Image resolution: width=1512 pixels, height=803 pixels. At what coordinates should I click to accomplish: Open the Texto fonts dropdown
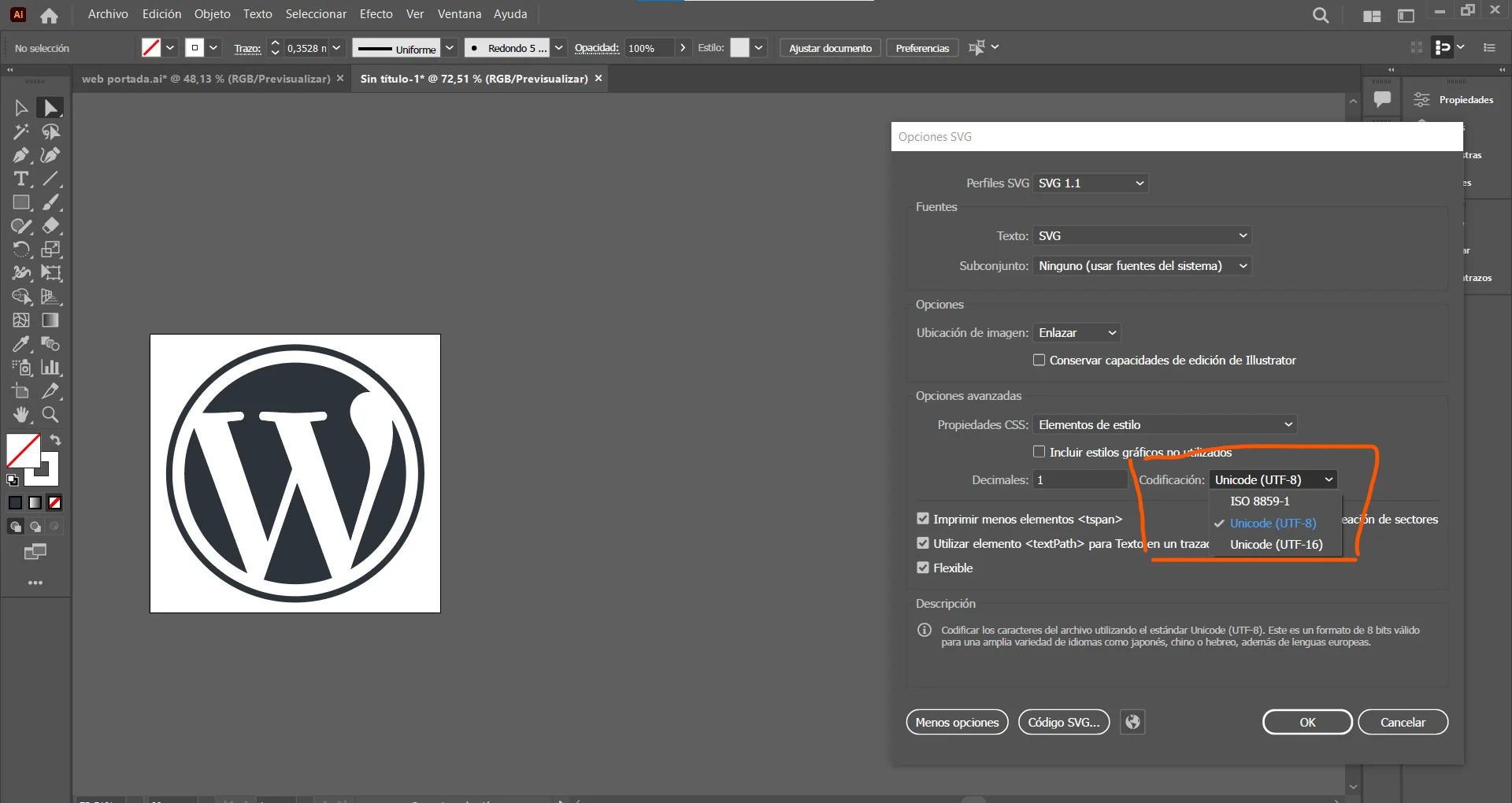(x=1142, y=235)
